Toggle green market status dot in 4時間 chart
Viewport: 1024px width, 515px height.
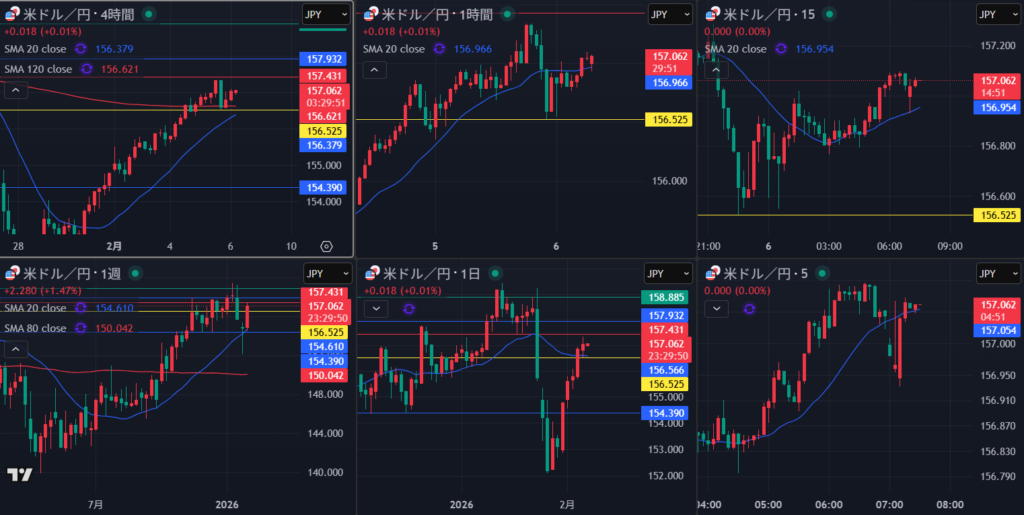pyautogui.click(x=148, y=14)
